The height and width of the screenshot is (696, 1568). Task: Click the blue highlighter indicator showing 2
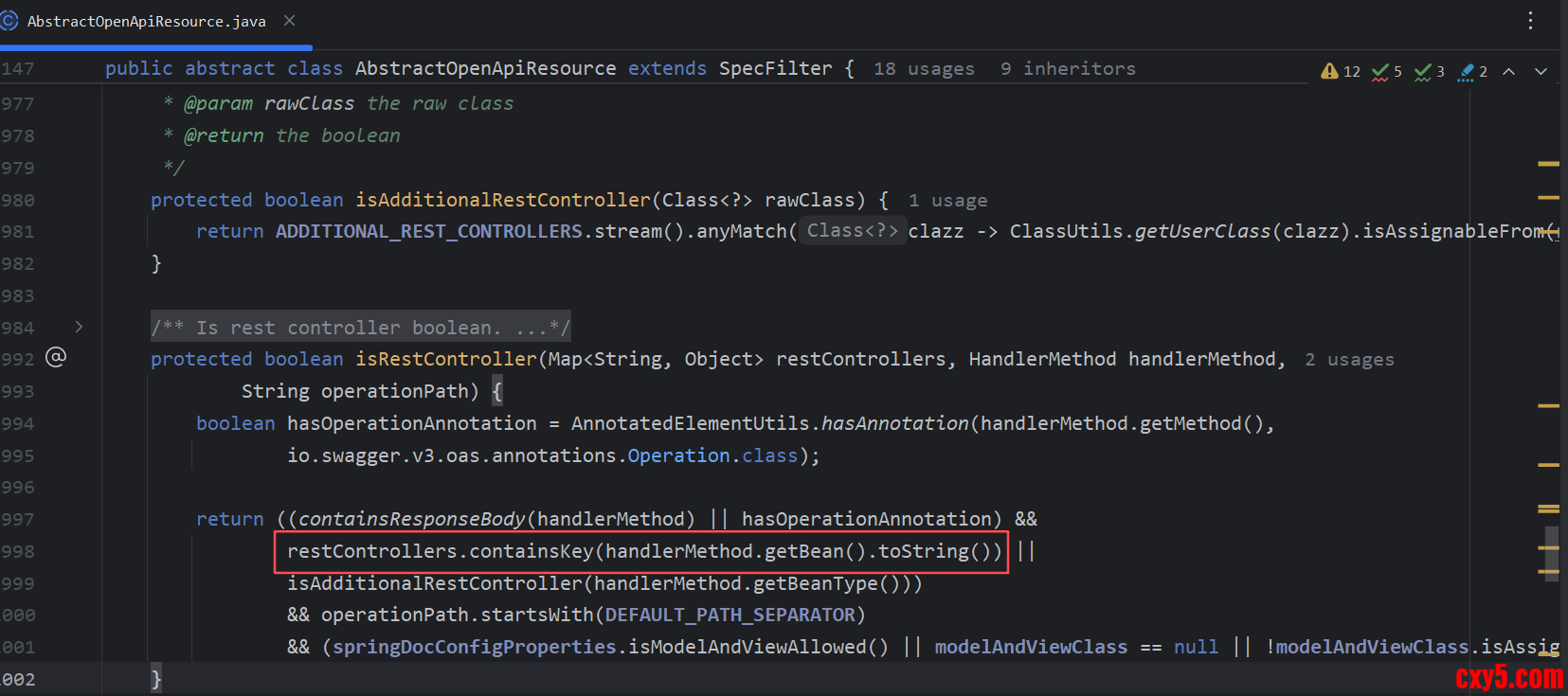[x=1472, y=71]
